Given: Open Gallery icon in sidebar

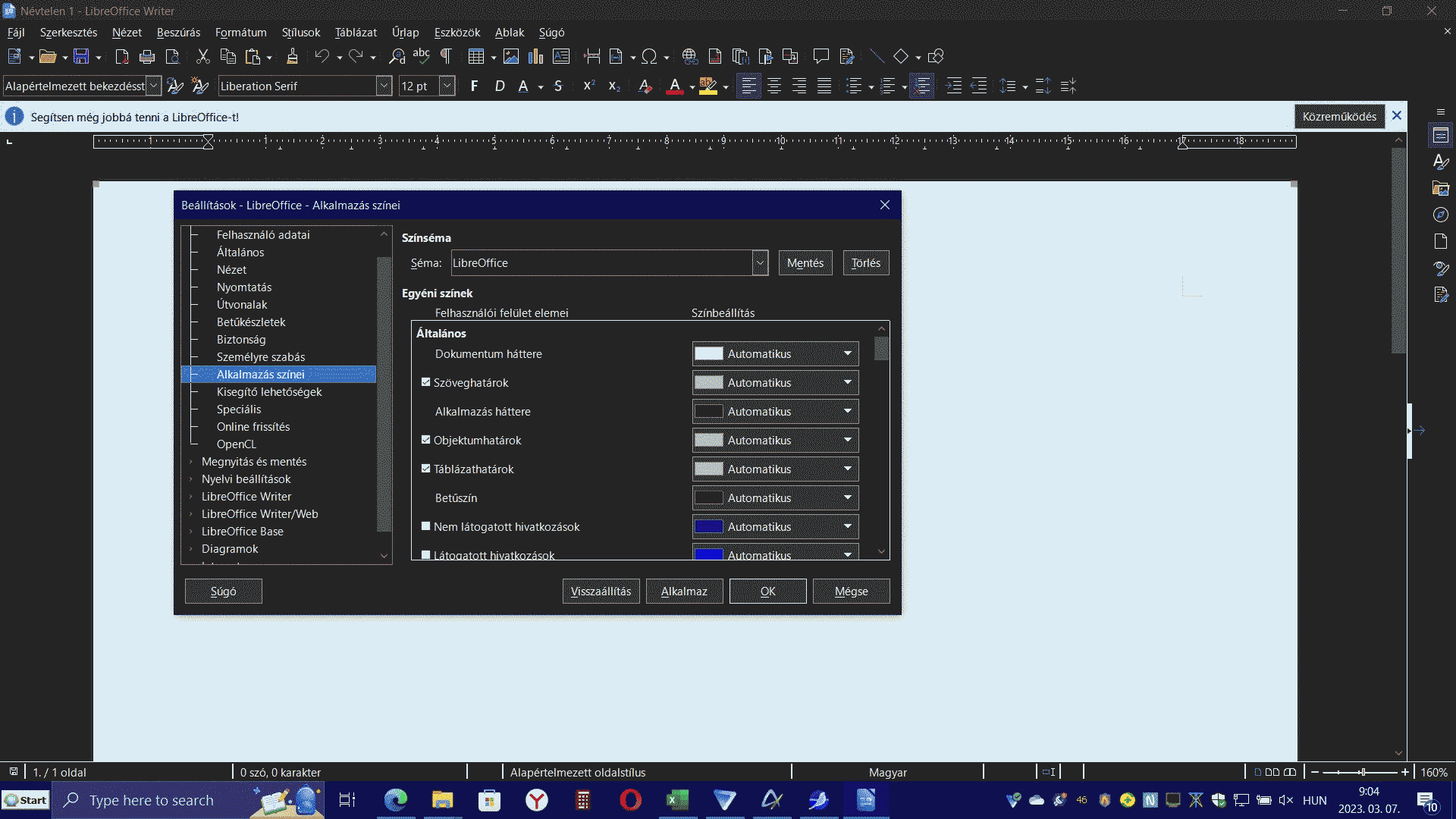Looking at the screenshot, I should (x=1441, y=188).
